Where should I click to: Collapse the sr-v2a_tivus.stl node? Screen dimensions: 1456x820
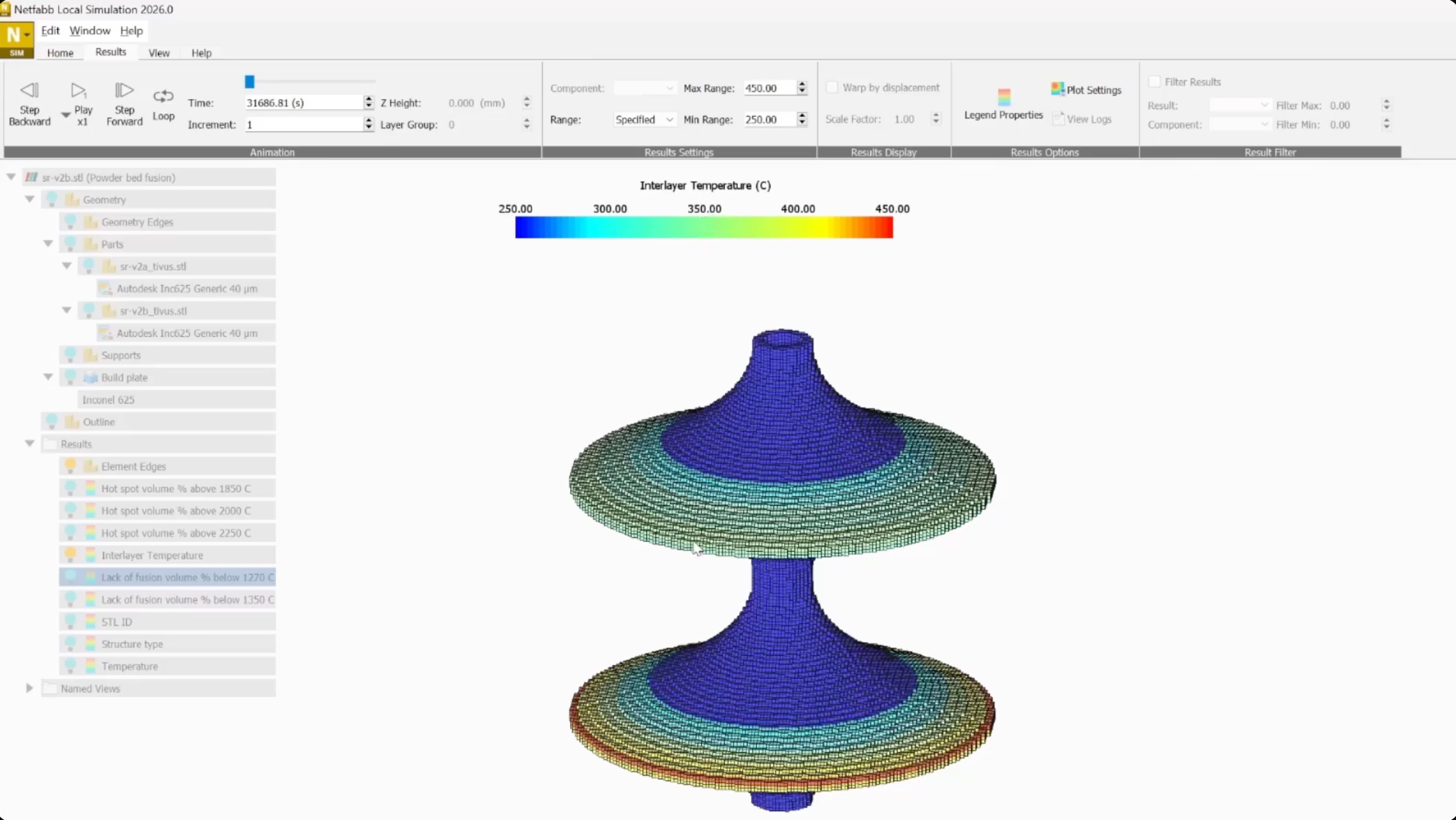[67, 266]
